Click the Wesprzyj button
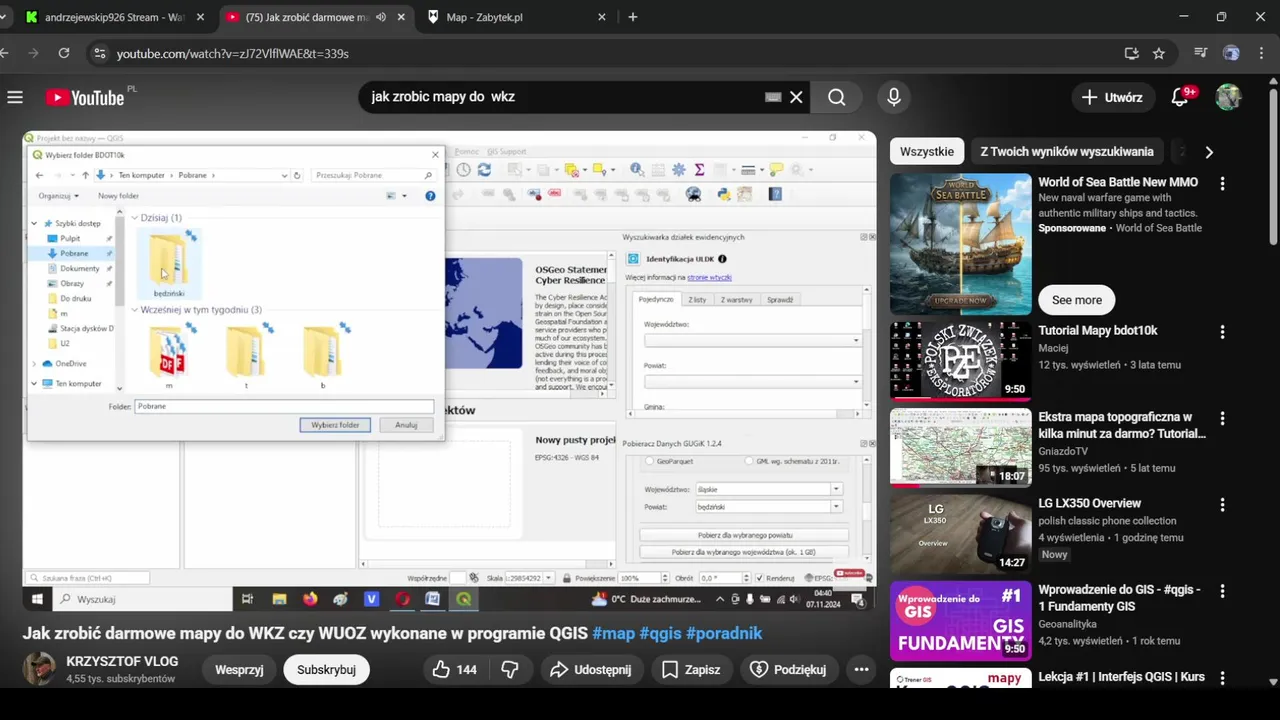This screenshot has height=720, width=1280. click(239, 669)
